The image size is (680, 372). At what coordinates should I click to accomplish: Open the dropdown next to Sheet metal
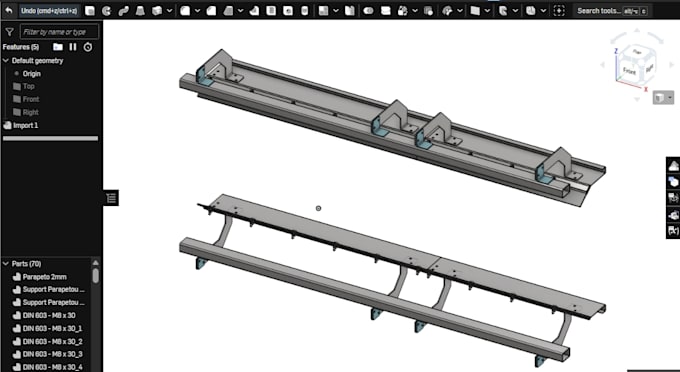pyautogui.click(x=543, y=11)
